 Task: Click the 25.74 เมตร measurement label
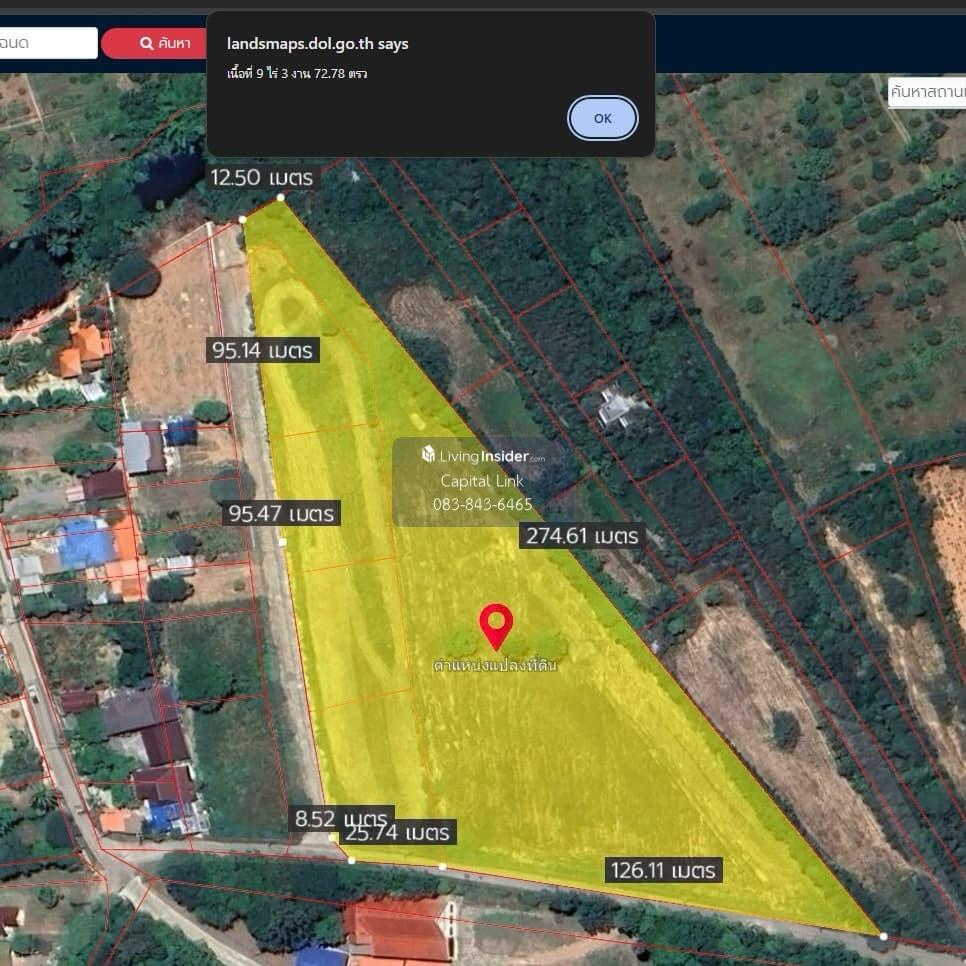[397, 832]
